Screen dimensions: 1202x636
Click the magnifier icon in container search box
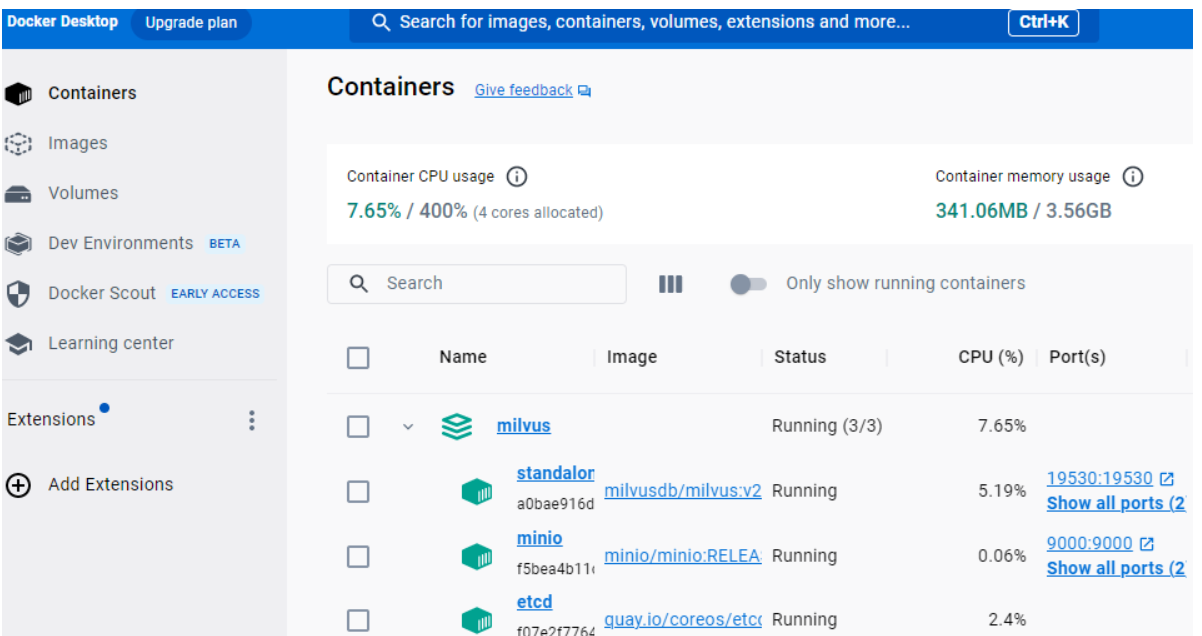tap(360, 284)
